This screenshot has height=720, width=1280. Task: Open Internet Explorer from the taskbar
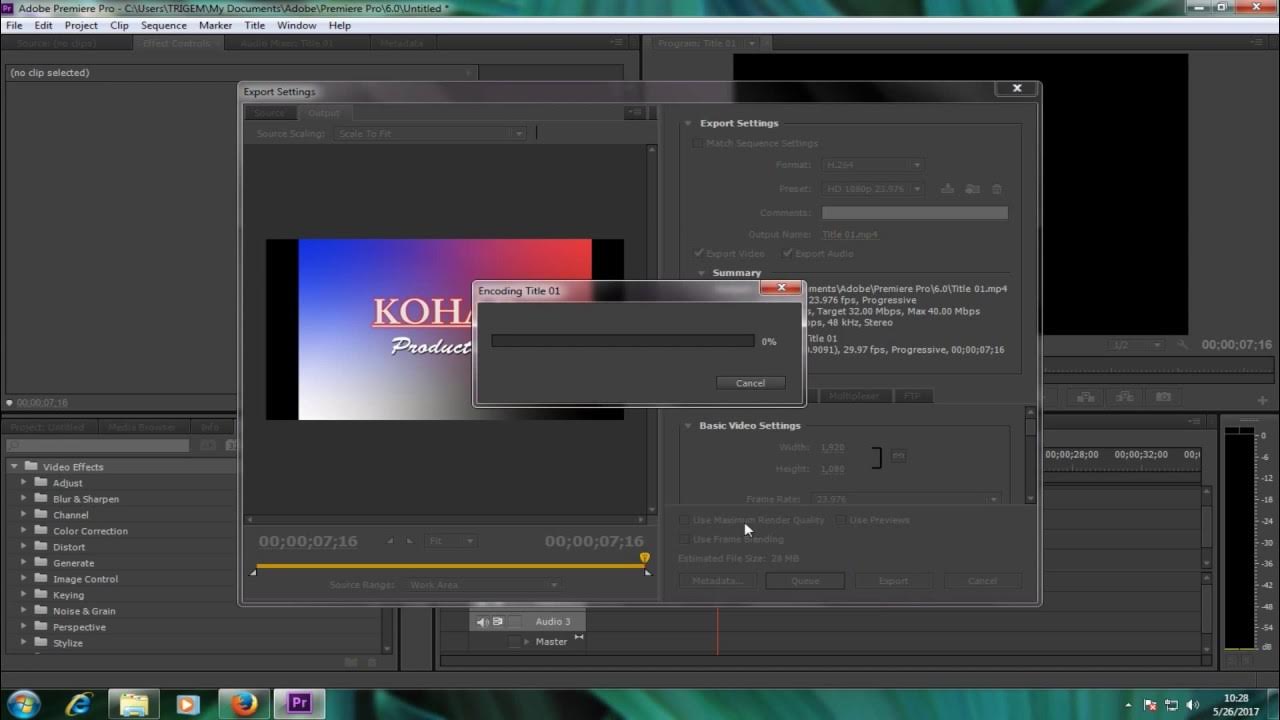tap(78, 704)
